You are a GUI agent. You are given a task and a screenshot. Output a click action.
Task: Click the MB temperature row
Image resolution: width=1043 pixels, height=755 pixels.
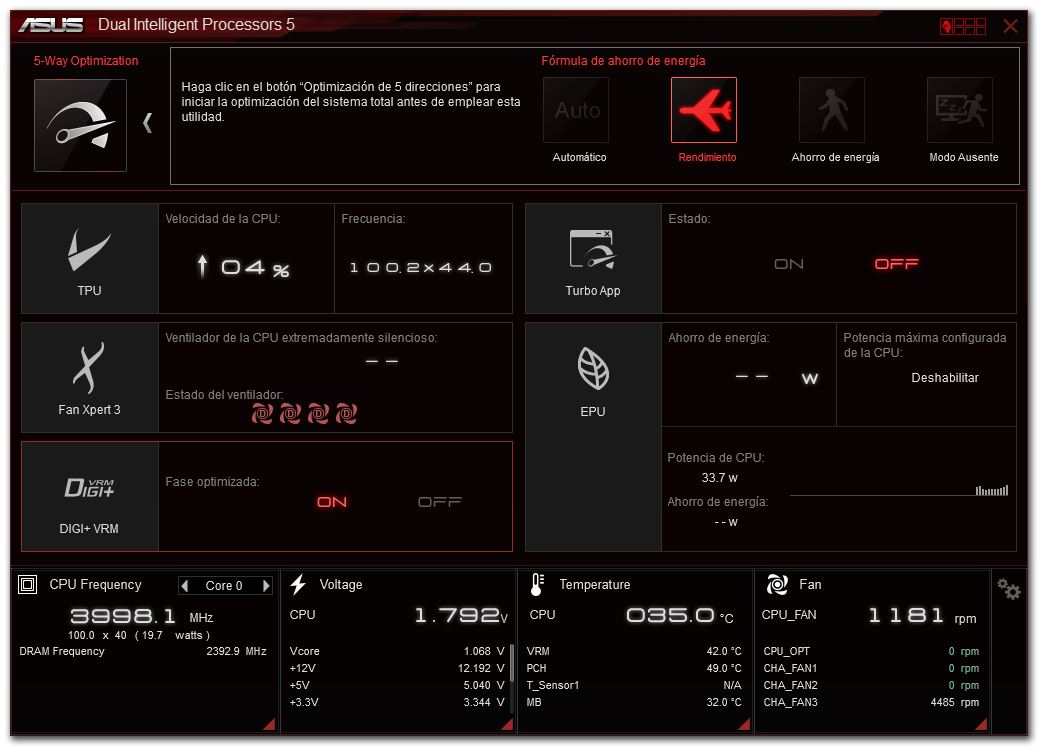(x=634, y=702)
